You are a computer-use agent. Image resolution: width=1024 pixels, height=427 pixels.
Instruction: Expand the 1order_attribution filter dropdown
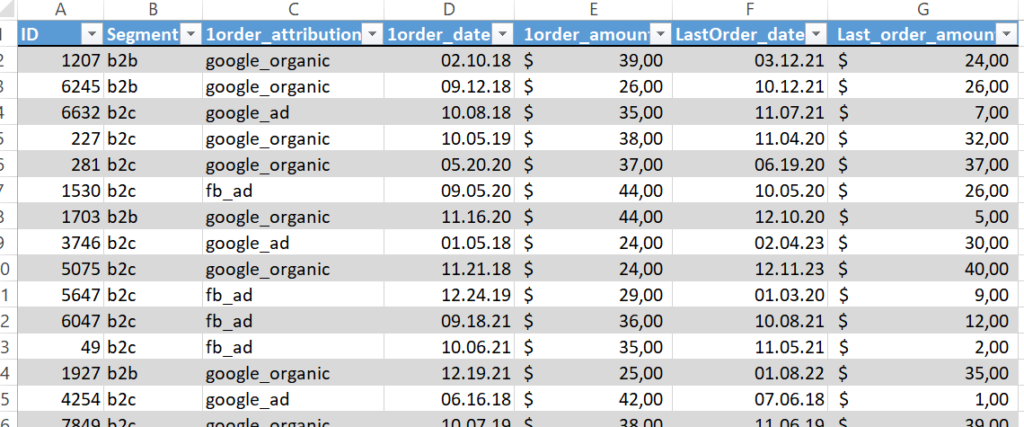372,34
